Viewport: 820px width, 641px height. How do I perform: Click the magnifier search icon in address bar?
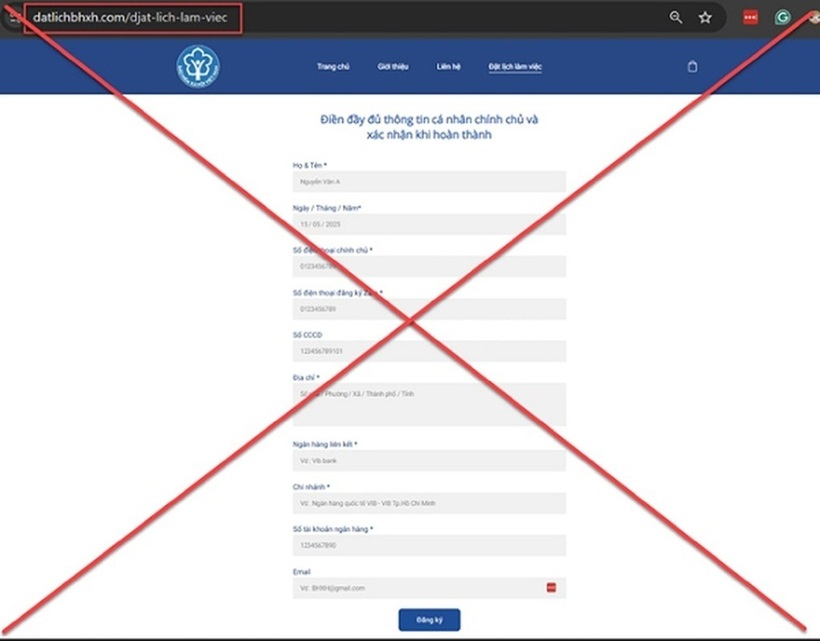[x=676, y=16]
